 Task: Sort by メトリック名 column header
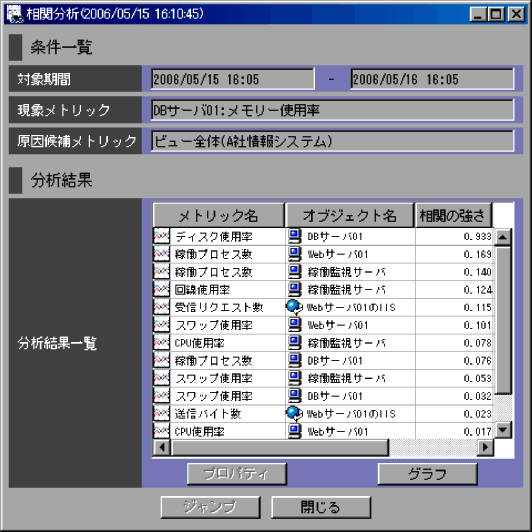pyautogui.click(x=218, y=215)
